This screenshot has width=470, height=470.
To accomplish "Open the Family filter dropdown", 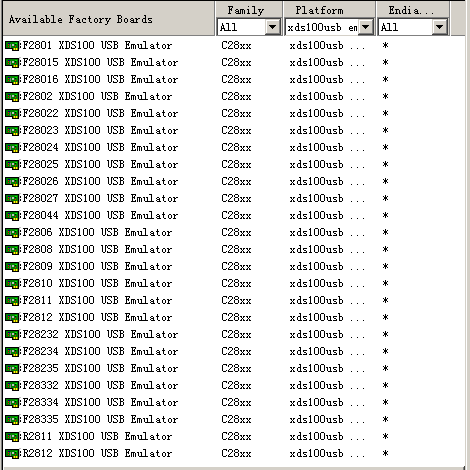I will click(x=272, y=27).
